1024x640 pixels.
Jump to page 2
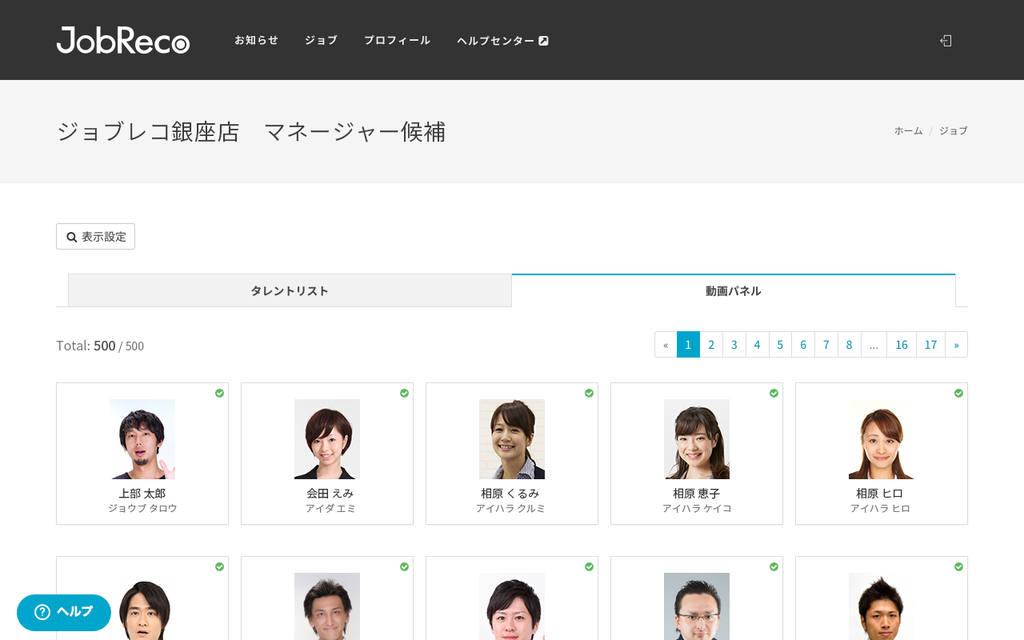[711, 345]
